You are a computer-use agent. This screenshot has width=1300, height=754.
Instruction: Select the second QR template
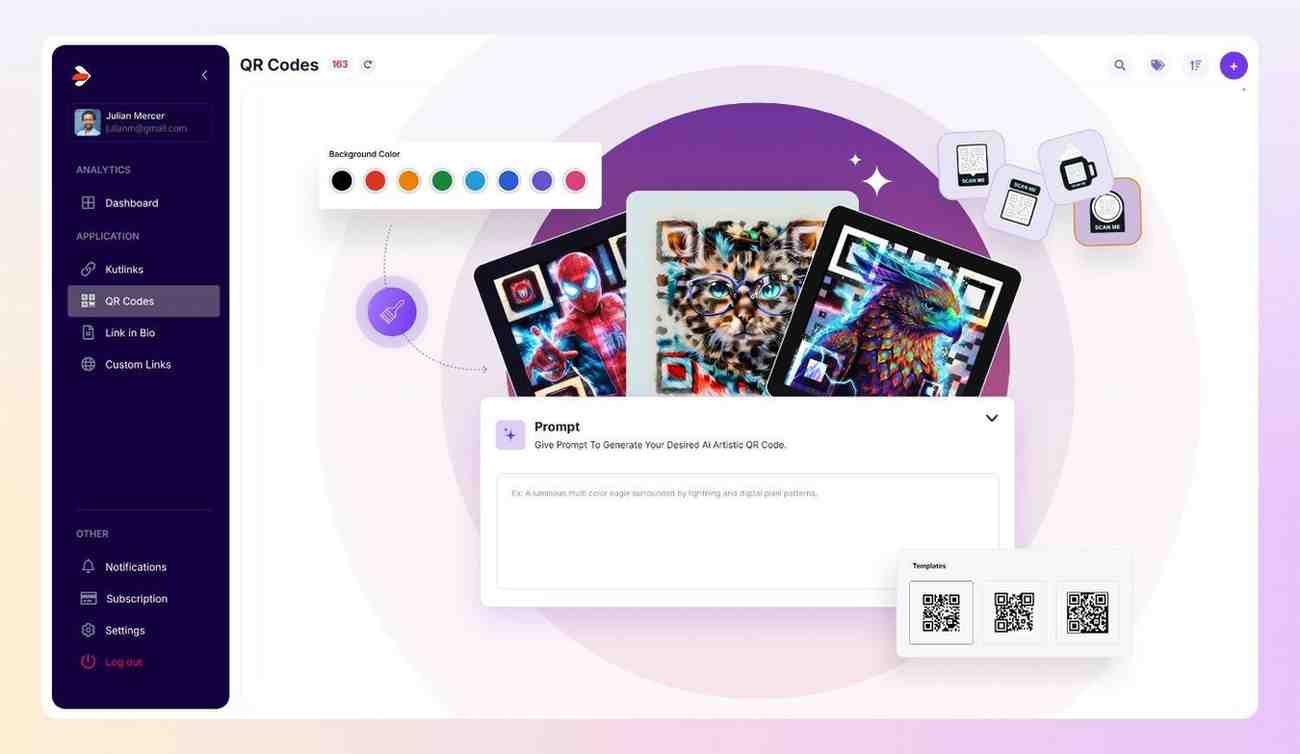[x=1014, y=612]
